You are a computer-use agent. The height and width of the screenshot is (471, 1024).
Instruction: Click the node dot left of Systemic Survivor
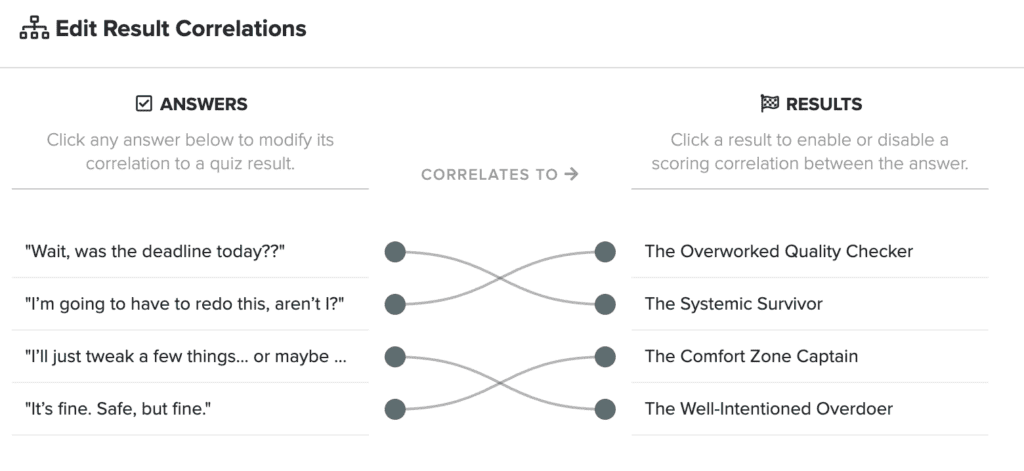click(605, 304)
